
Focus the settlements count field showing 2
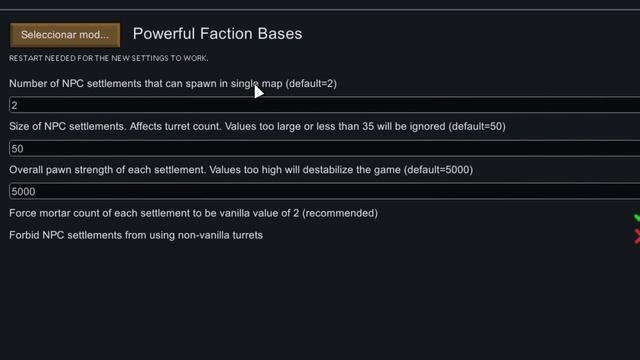click(x=324, y=105)
